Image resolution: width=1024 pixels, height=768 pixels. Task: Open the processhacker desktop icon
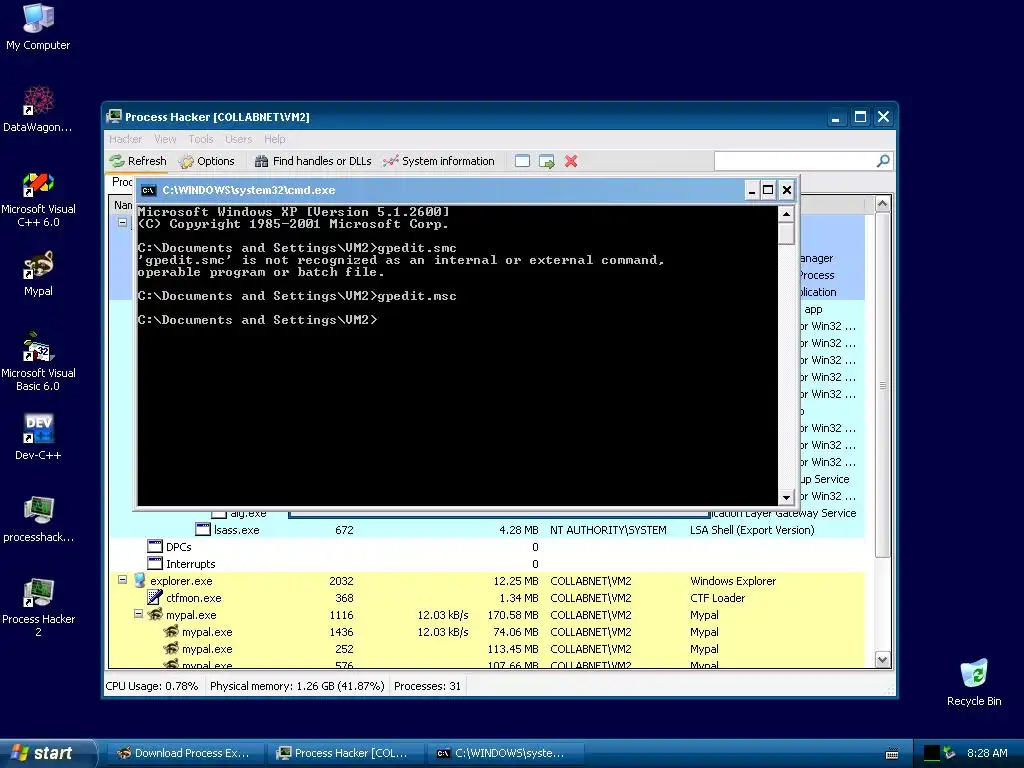[x=38, y=519]
